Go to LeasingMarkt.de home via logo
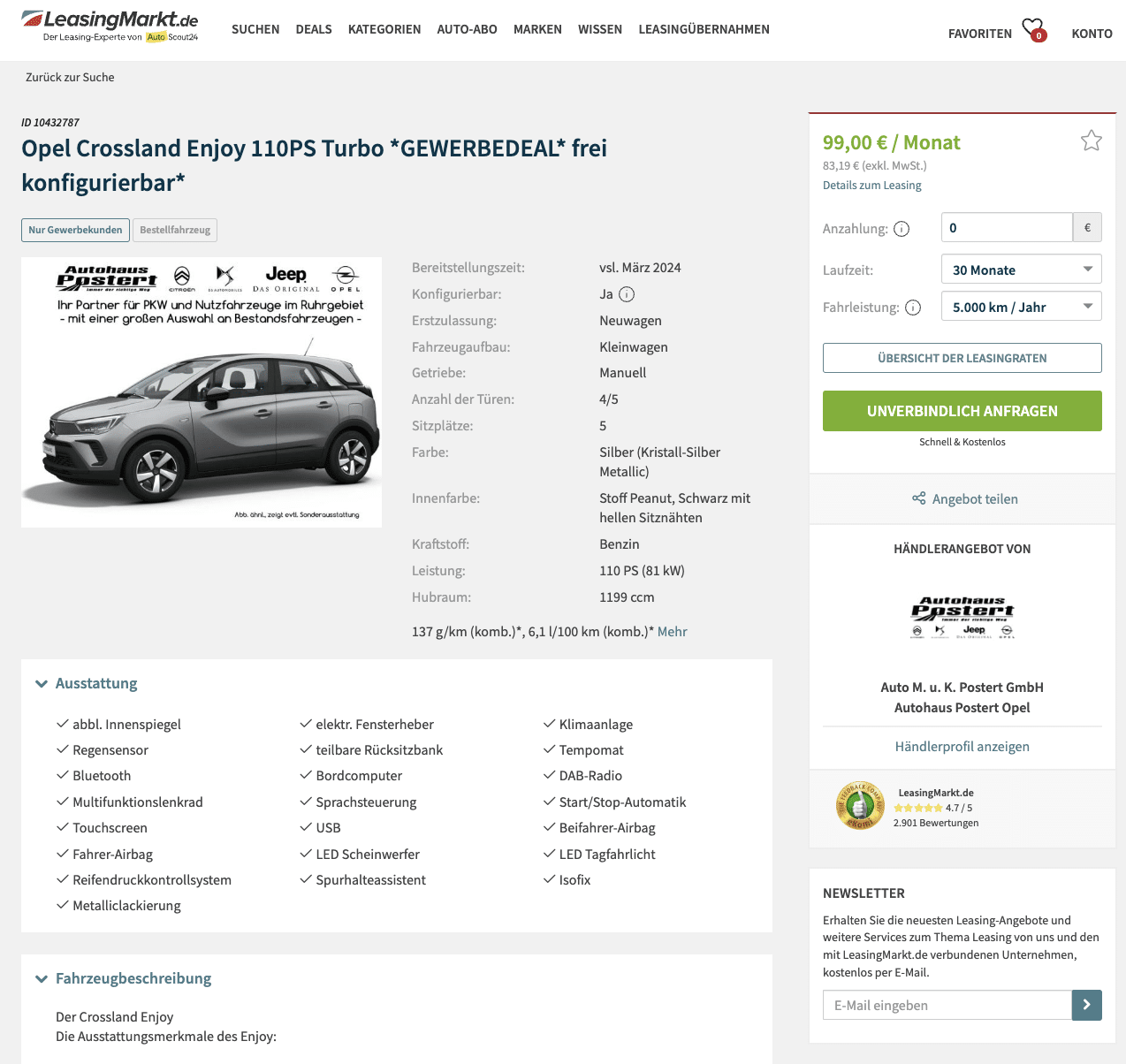This screenshot has height=1064, width=1126. tap(110, 26)
